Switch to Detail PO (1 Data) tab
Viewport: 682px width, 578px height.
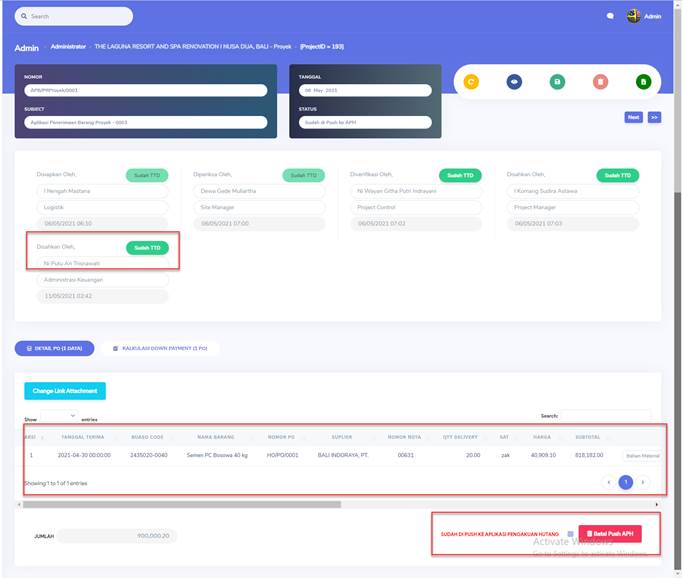pyautogui.click(x=54, y=348)
